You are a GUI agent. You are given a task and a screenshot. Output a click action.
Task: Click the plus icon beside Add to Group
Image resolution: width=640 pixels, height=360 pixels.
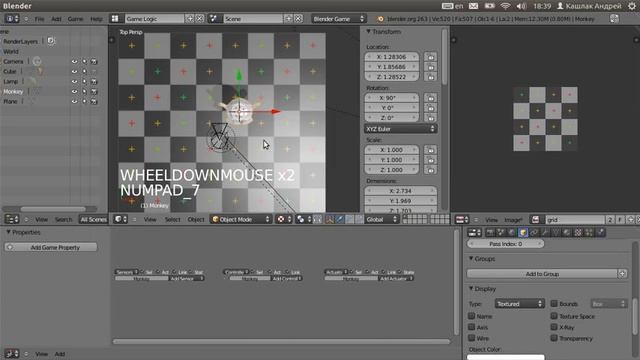[622, 274]
